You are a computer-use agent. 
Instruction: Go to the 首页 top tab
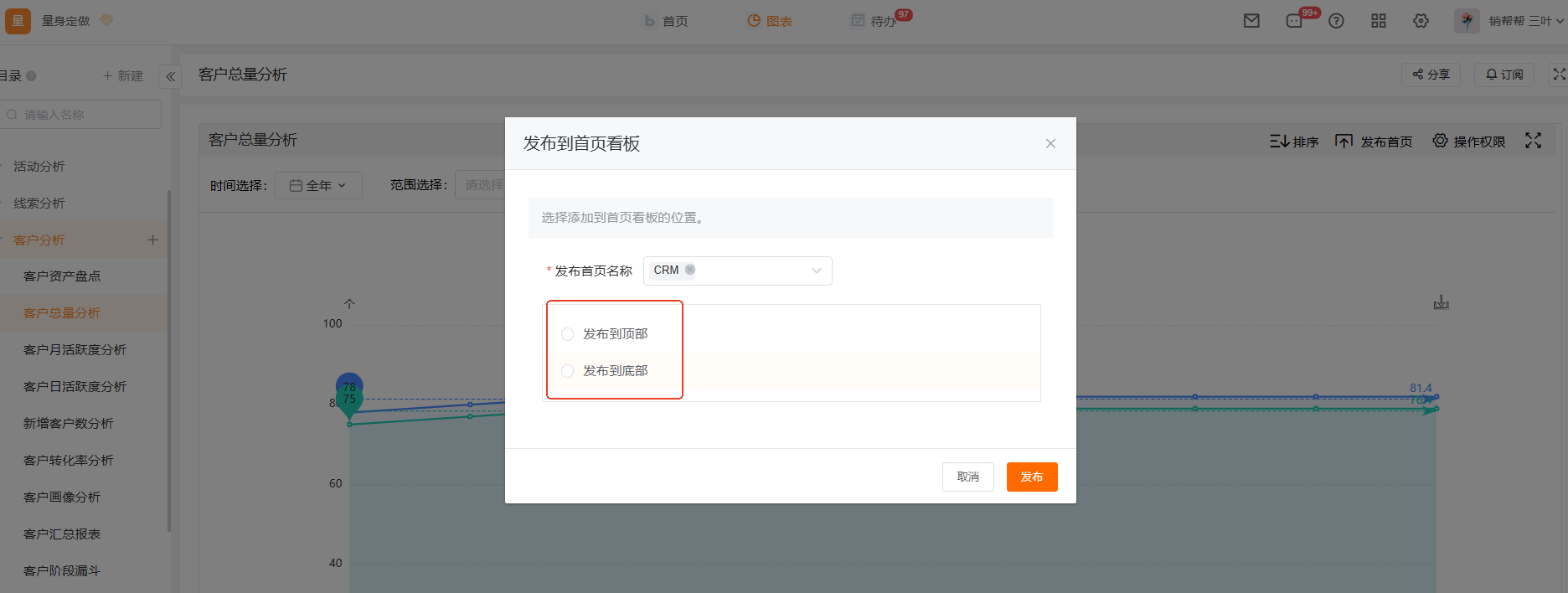(666, 21)
